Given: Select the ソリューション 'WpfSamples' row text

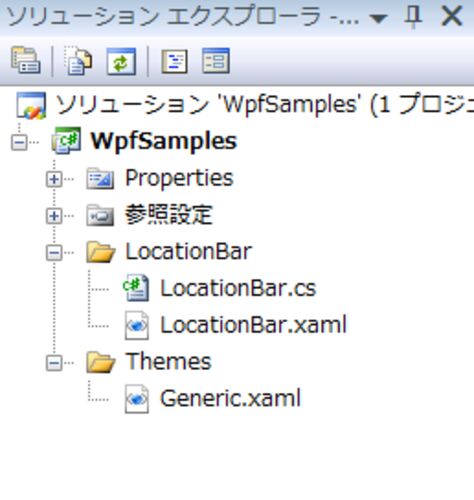Looking at the screenshot, I should pyautogui.click(x=265, y=105).
